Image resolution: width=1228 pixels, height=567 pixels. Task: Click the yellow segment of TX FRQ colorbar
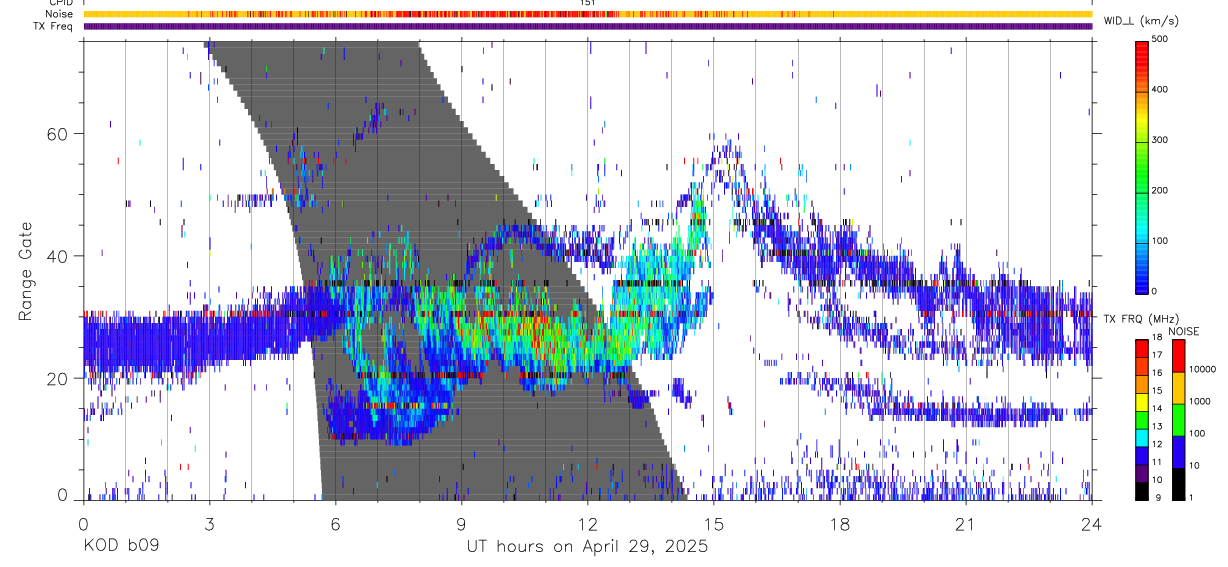point(1141,402)
